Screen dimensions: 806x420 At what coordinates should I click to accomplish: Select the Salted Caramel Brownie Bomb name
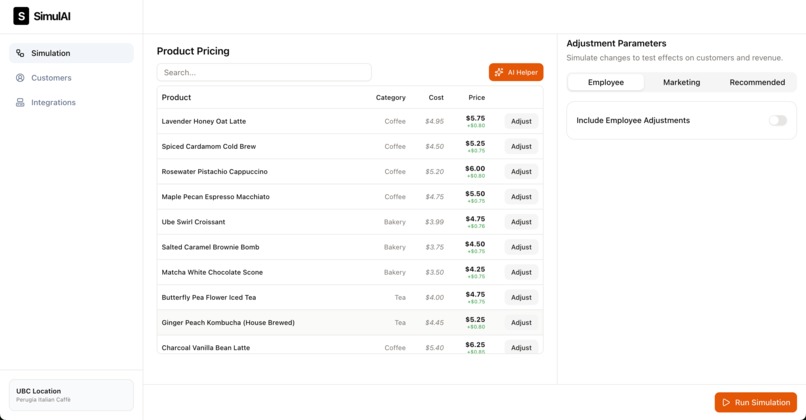pyautogui.click(x=210, y=247)
